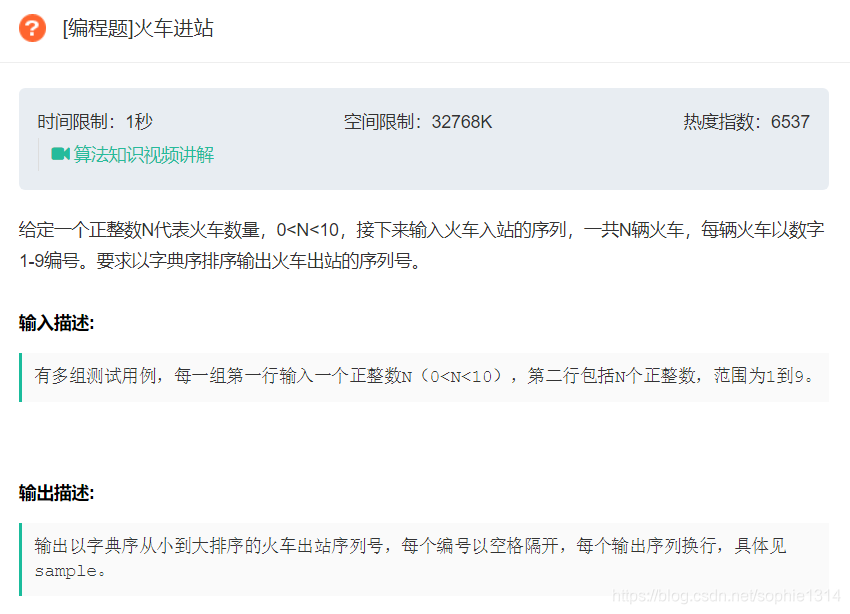The image size is (850, 614).
Task: Select the 空间限制: 32768K text
Action: 418,121
